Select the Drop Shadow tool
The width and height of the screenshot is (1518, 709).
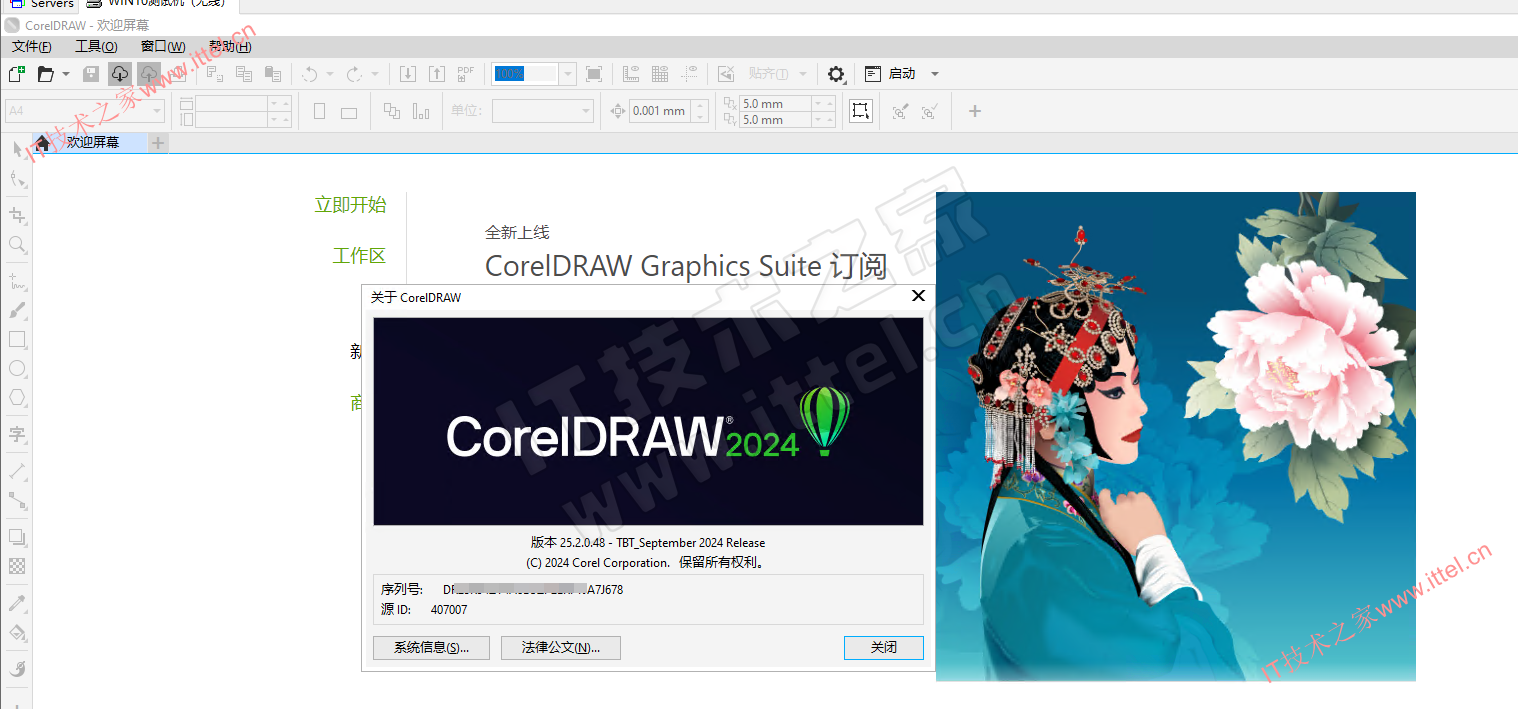click(17, 537)
